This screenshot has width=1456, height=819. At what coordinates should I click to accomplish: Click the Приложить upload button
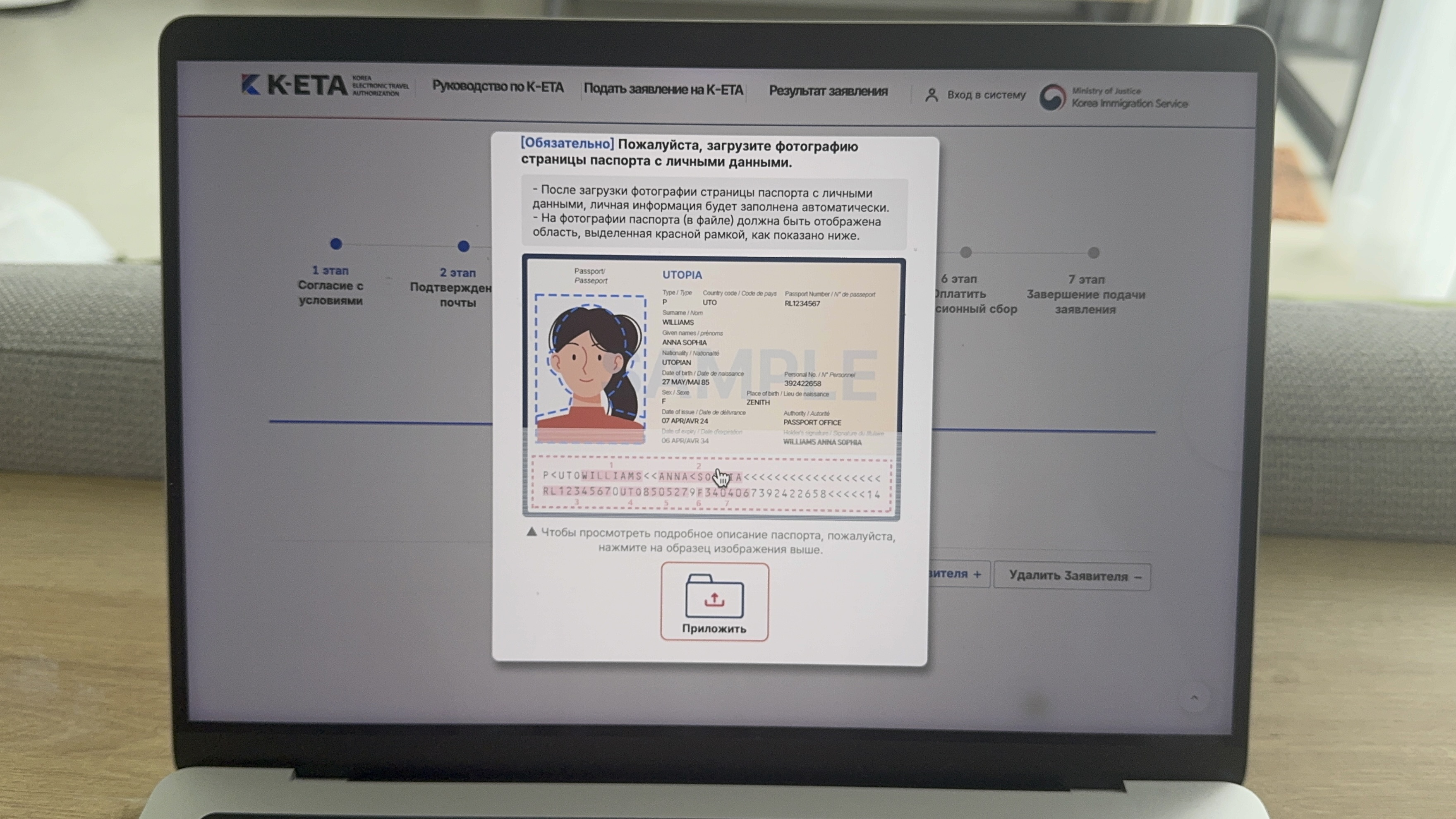pyautogui.click(x=714, y=601)
